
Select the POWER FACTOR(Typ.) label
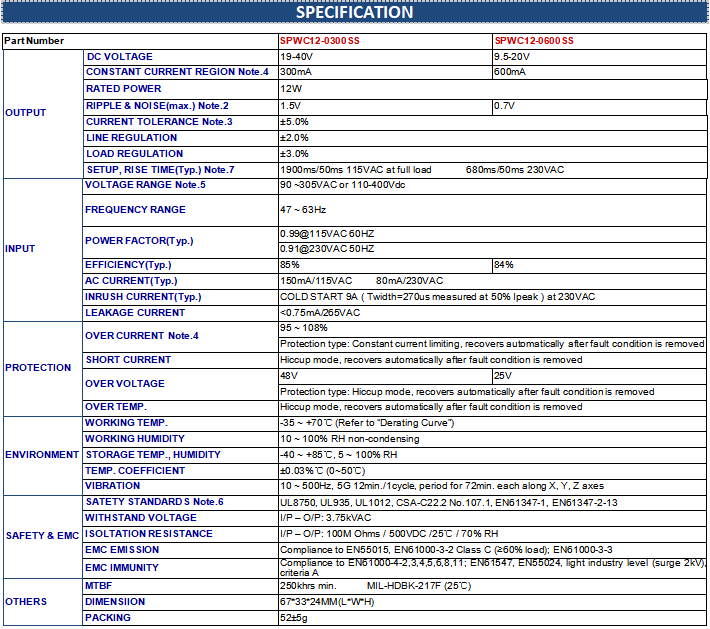point(139,240)
